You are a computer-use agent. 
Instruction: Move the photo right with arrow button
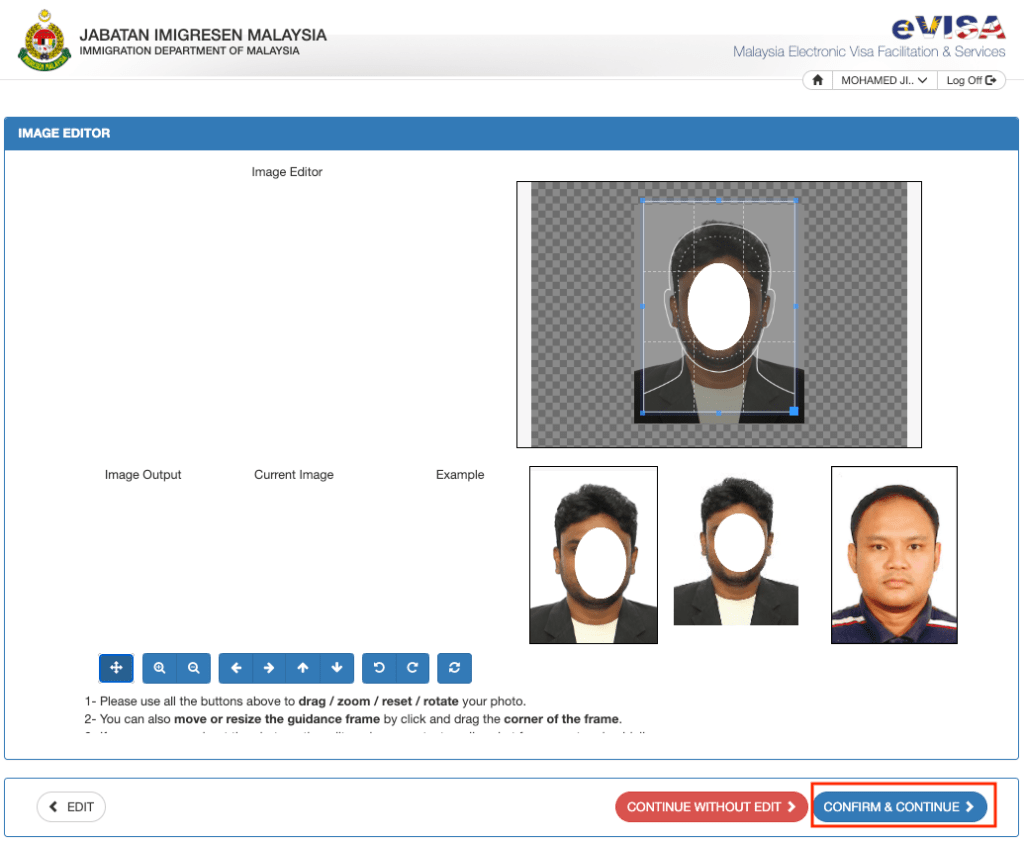pos(269,667)
